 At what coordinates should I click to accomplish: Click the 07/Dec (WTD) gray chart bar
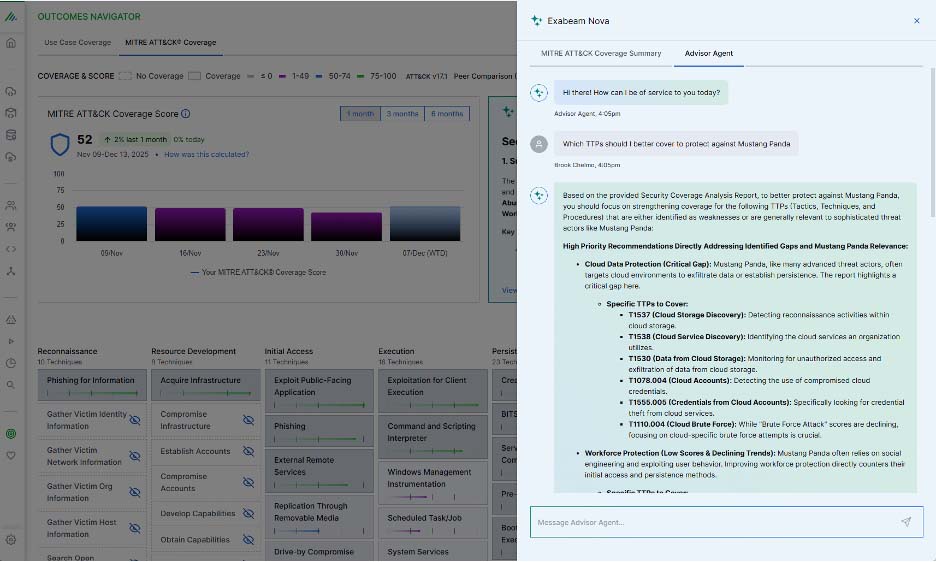click(x=425, y=224)
